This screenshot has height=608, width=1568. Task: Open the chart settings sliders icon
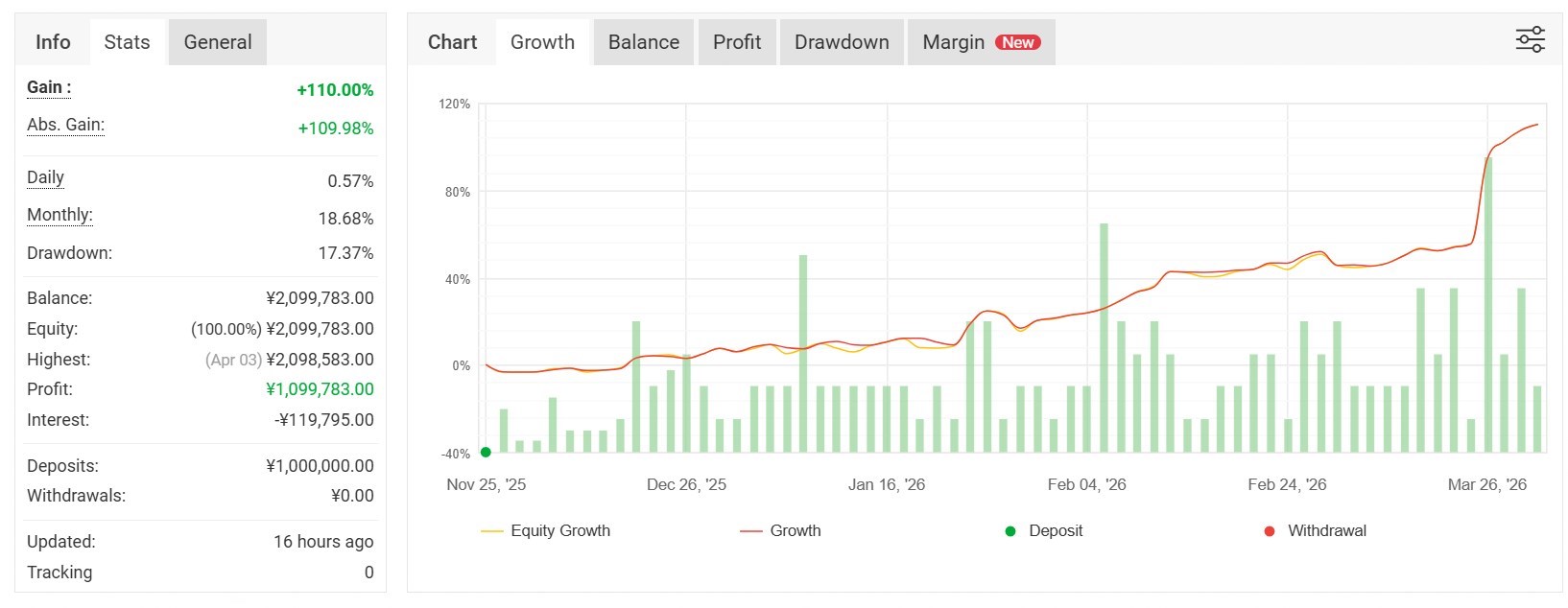(1530, 39)
